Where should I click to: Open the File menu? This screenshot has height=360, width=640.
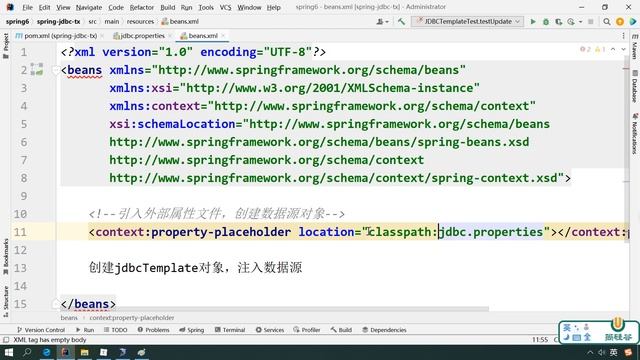tap(27, 7)
